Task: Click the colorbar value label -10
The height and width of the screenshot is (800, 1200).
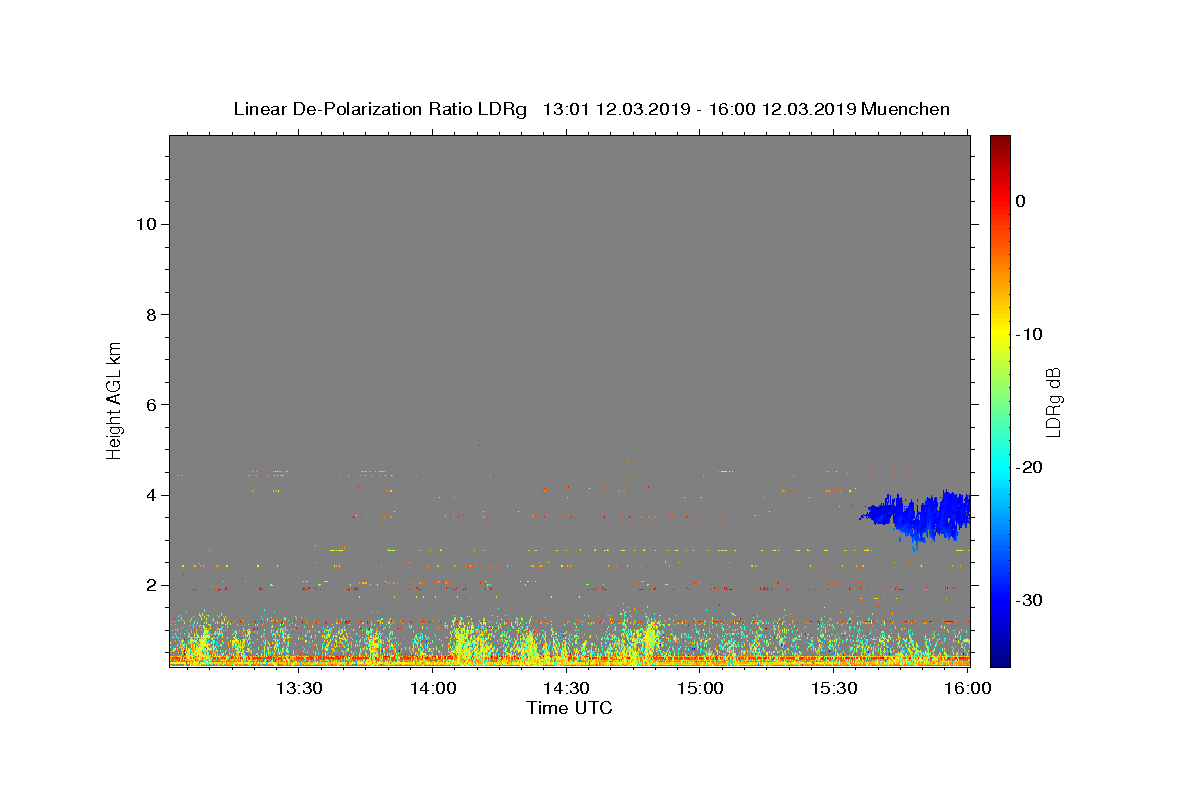Action: coord(1030,334)
